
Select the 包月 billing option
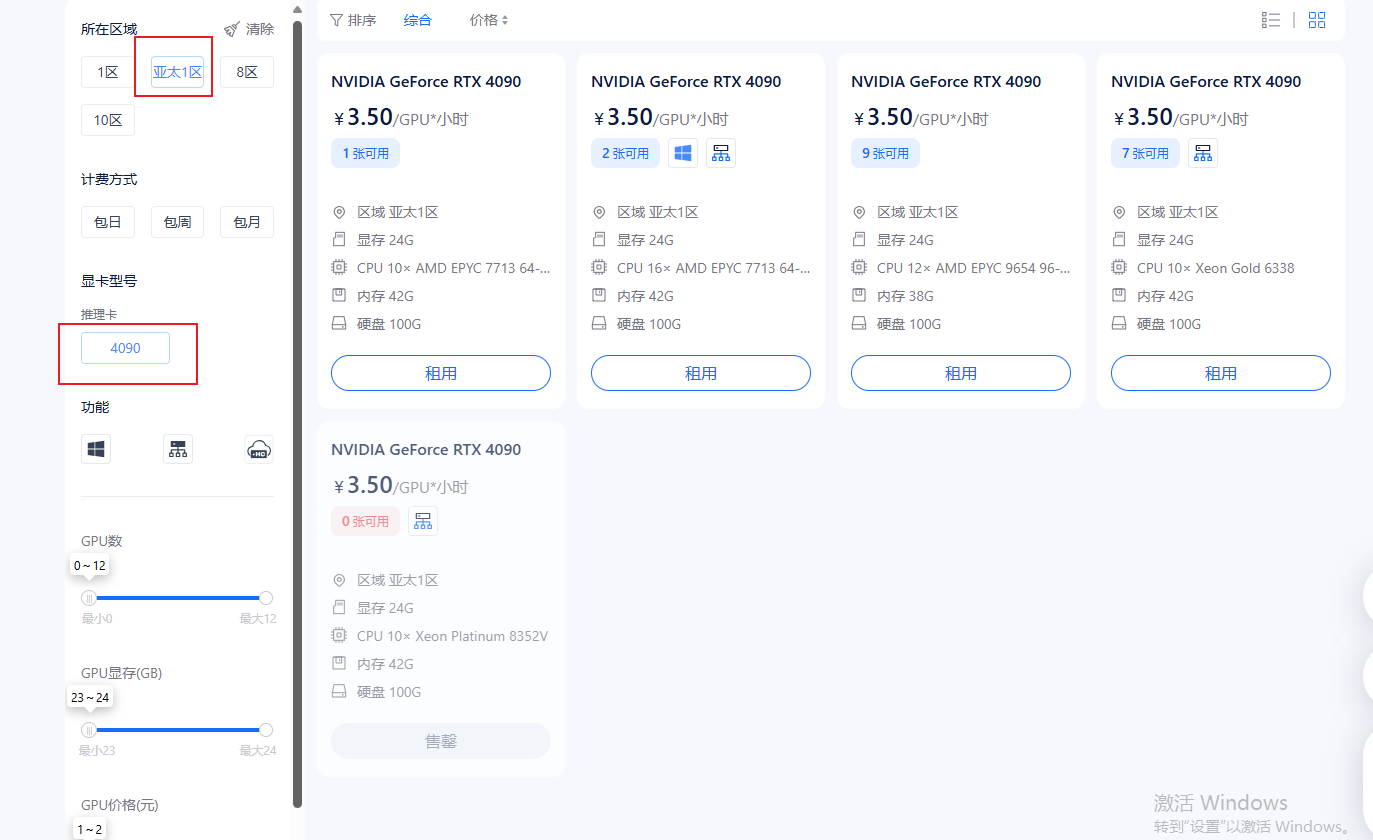[x=247, y=222]
